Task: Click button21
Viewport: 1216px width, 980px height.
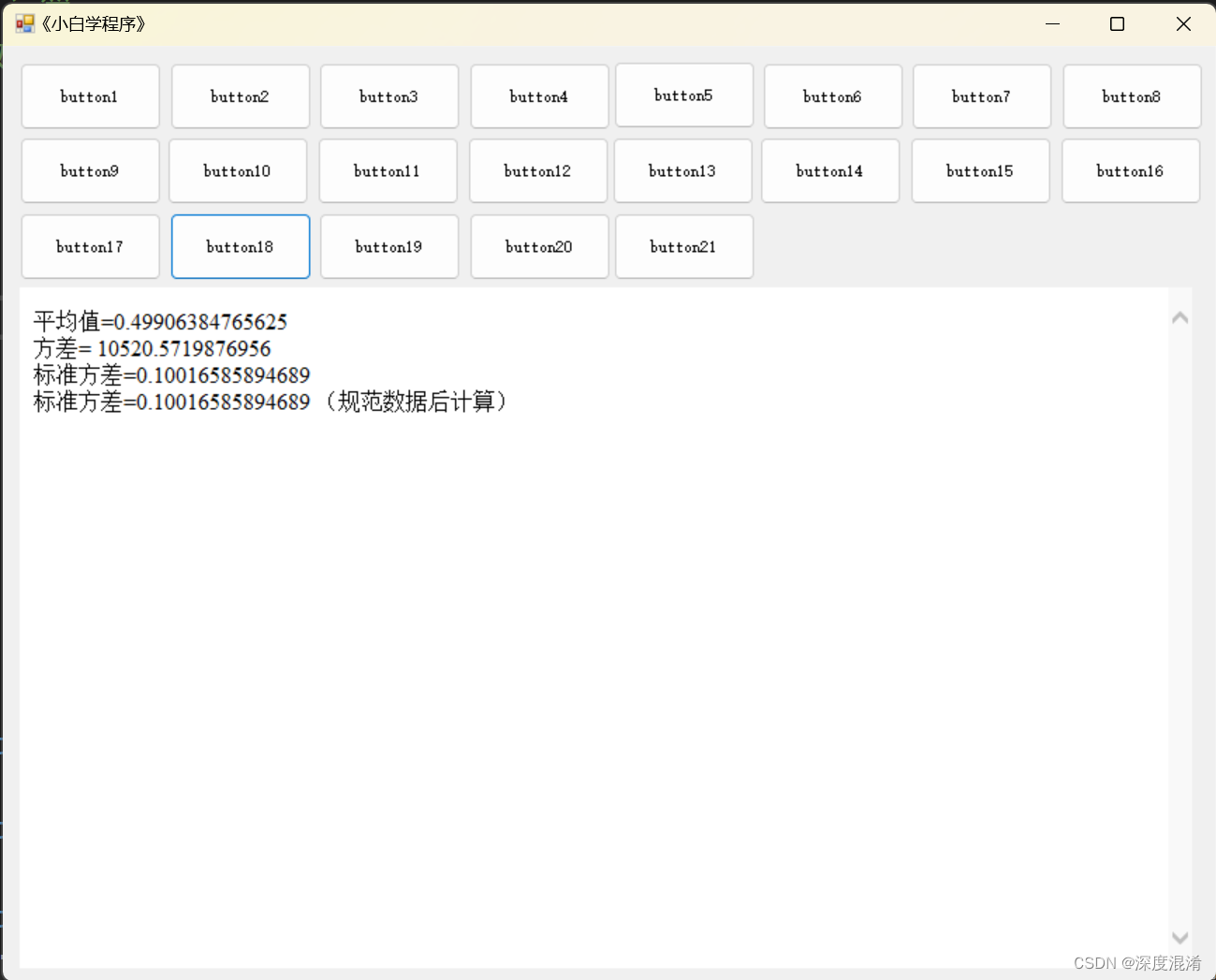Action: coord(684,247)
